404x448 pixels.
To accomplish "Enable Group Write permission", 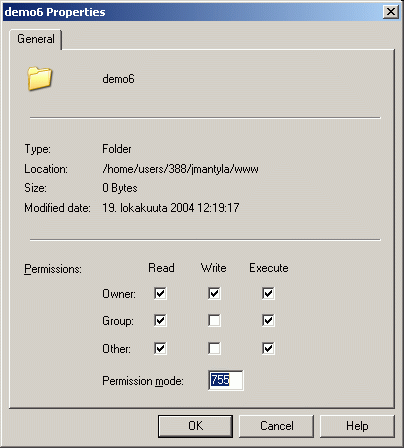I will tap(214, 321).
